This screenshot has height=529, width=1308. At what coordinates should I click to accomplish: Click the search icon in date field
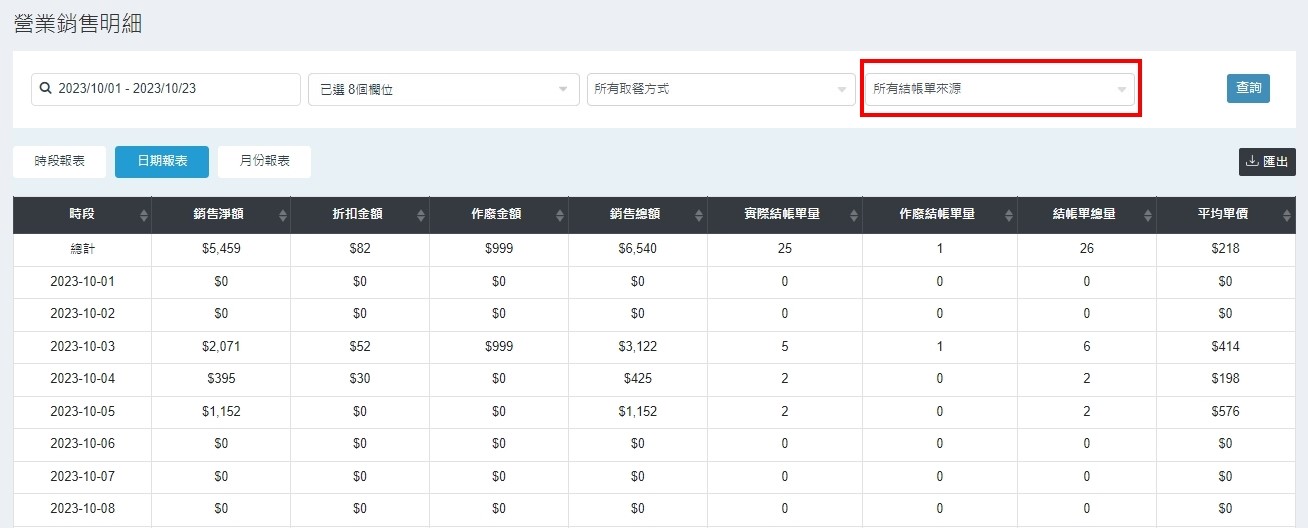tap(45, 89)
